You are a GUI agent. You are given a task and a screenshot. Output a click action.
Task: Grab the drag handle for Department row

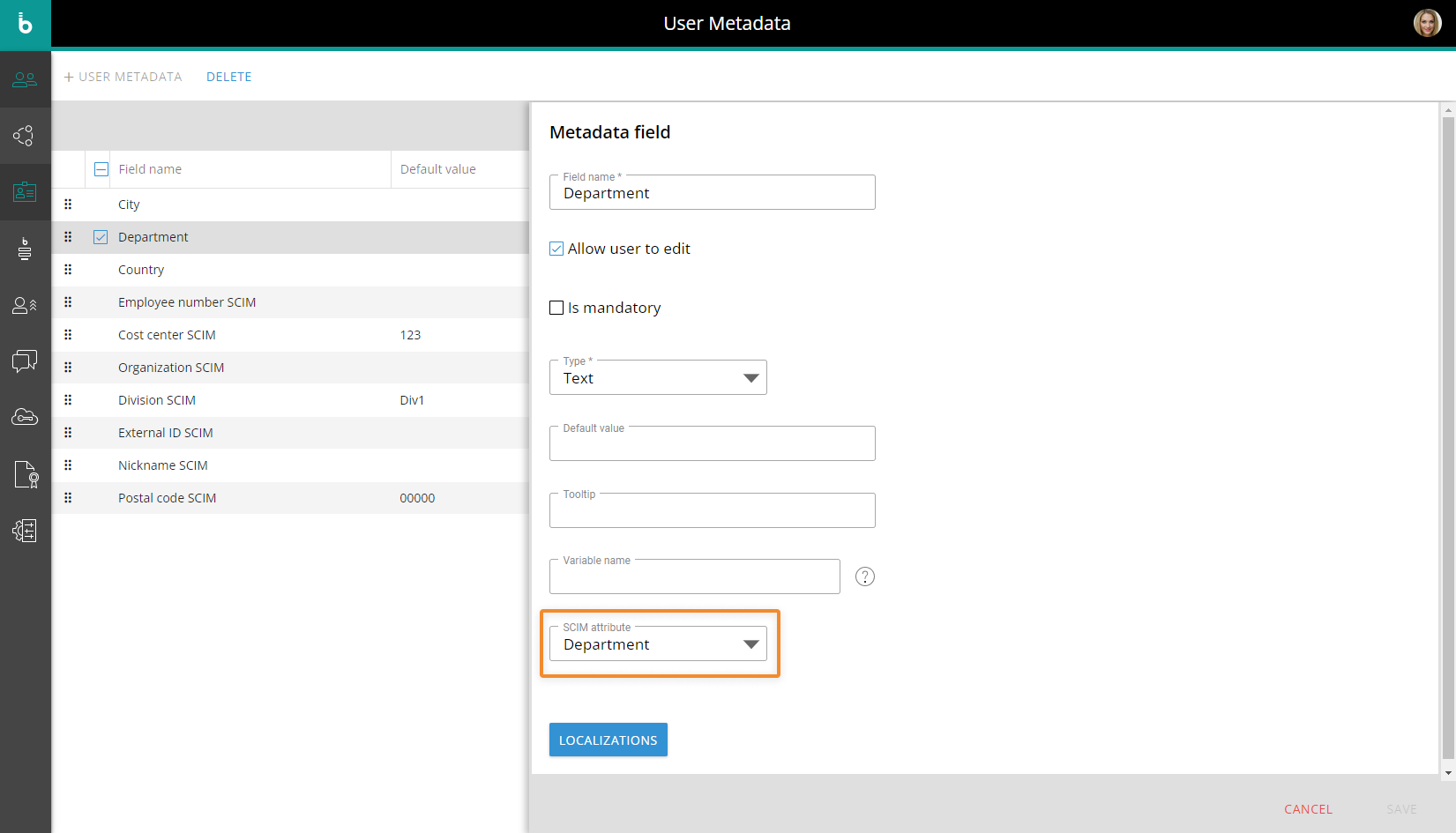click(x=68, y=237)
